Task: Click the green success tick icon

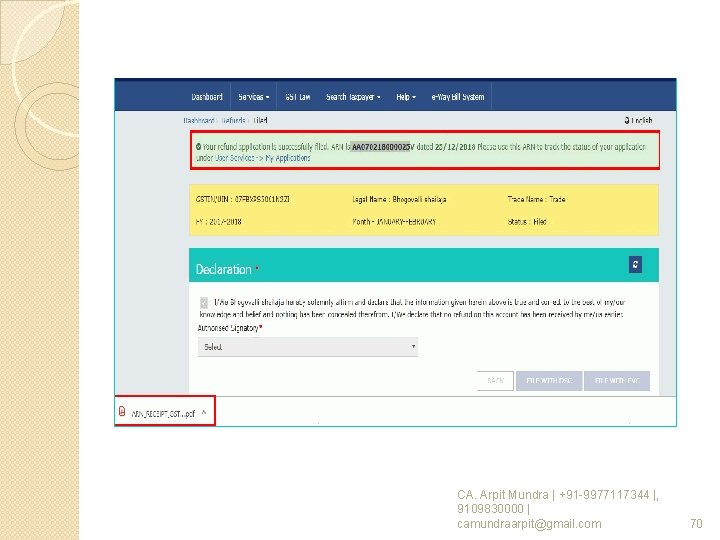Action: 198,147
